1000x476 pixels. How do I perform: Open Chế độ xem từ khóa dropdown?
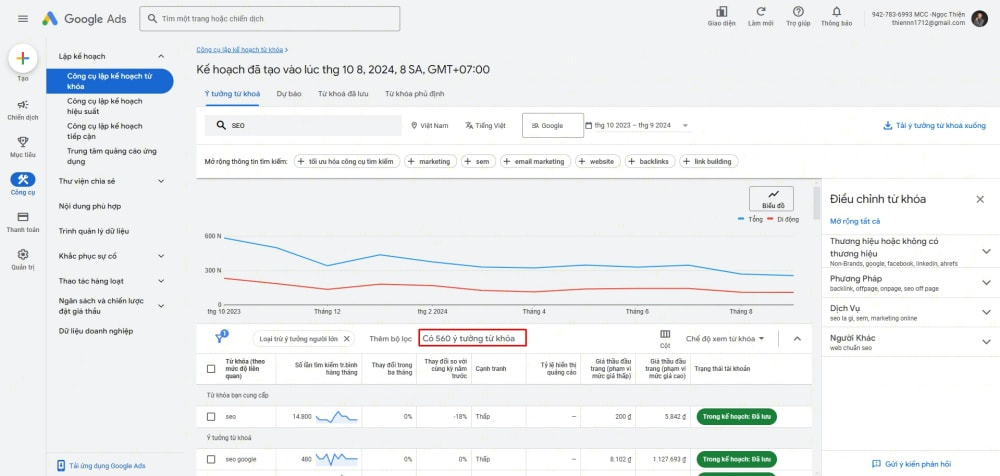(725, 339)
